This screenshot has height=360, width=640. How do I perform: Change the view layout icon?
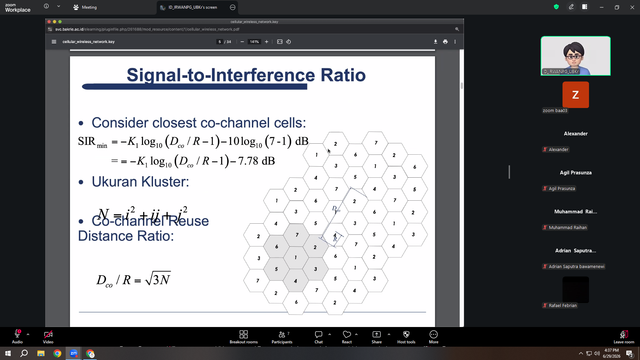pyautogui.click(x=585, y=7)
